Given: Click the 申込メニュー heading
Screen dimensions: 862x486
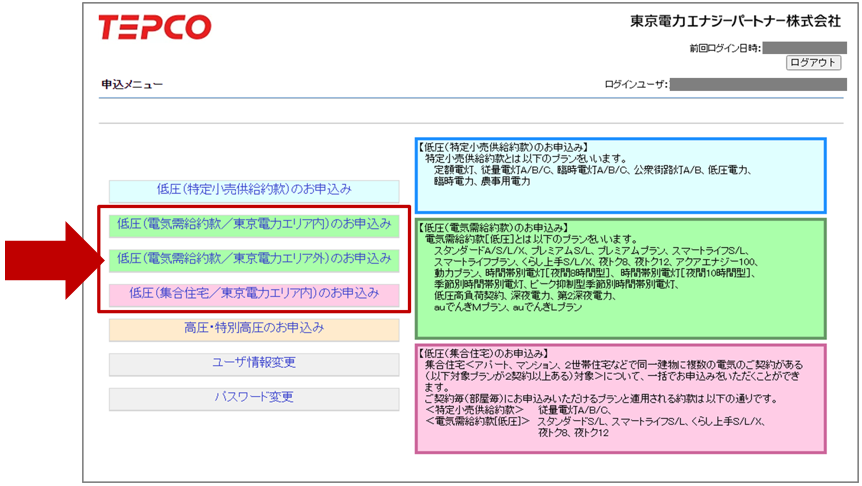Looking at the screenshot, I should click(132, 84).
